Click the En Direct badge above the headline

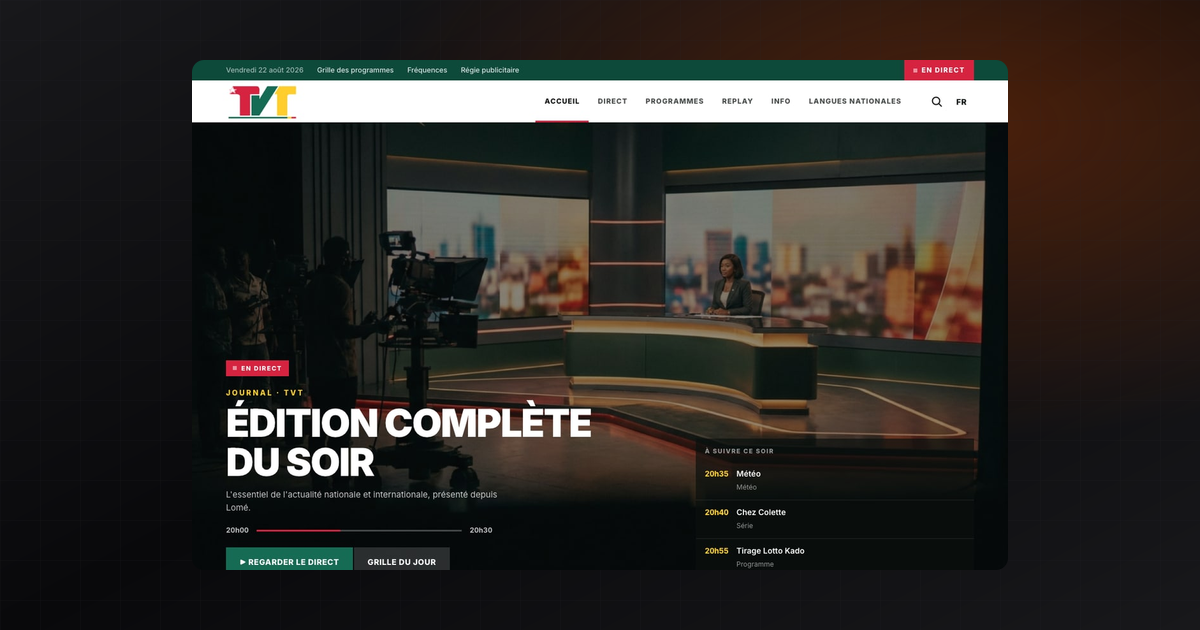[x=257, y=368]
